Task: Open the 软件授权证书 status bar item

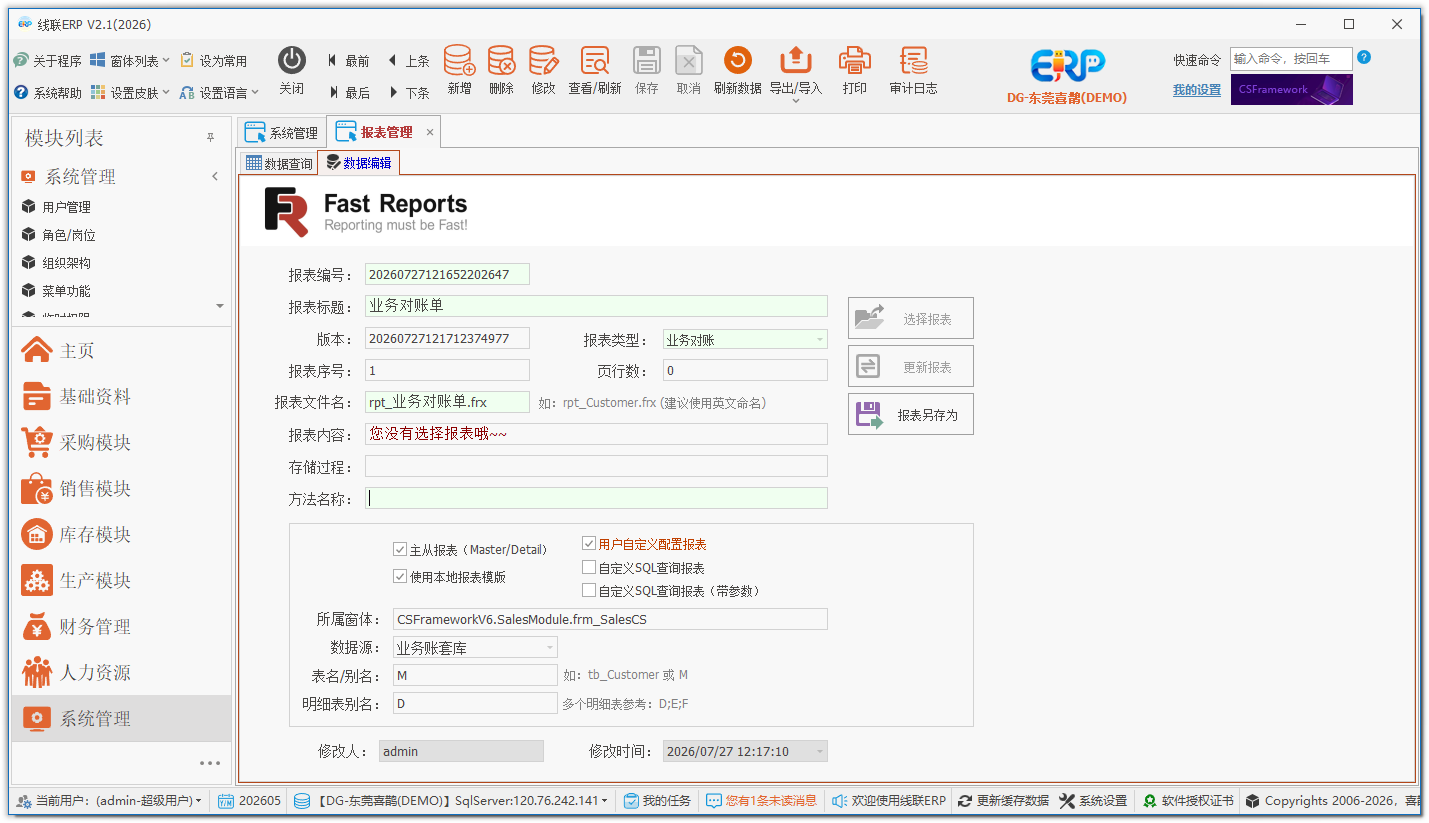Action: pyautogui.click(x=1188, y=801)
